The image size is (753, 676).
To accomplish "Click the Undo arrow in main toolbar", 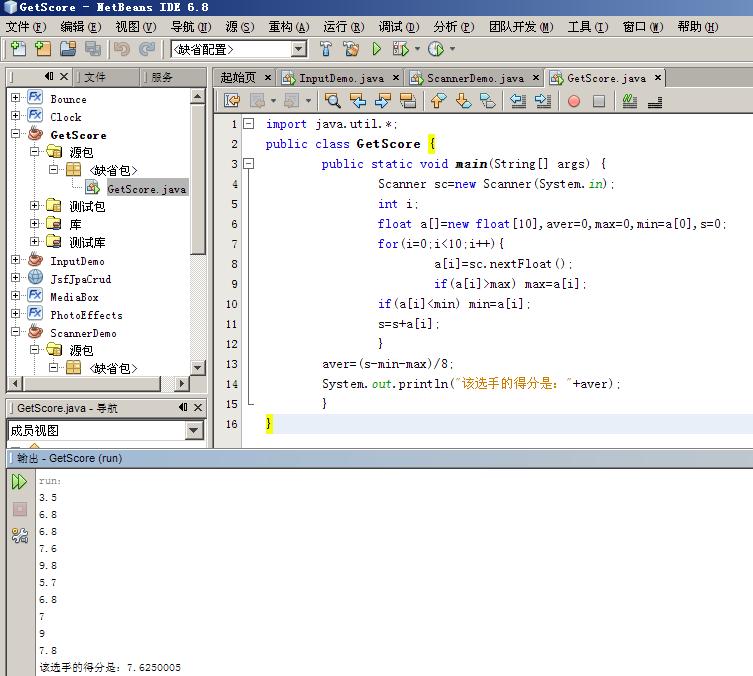I will (121, 48).
